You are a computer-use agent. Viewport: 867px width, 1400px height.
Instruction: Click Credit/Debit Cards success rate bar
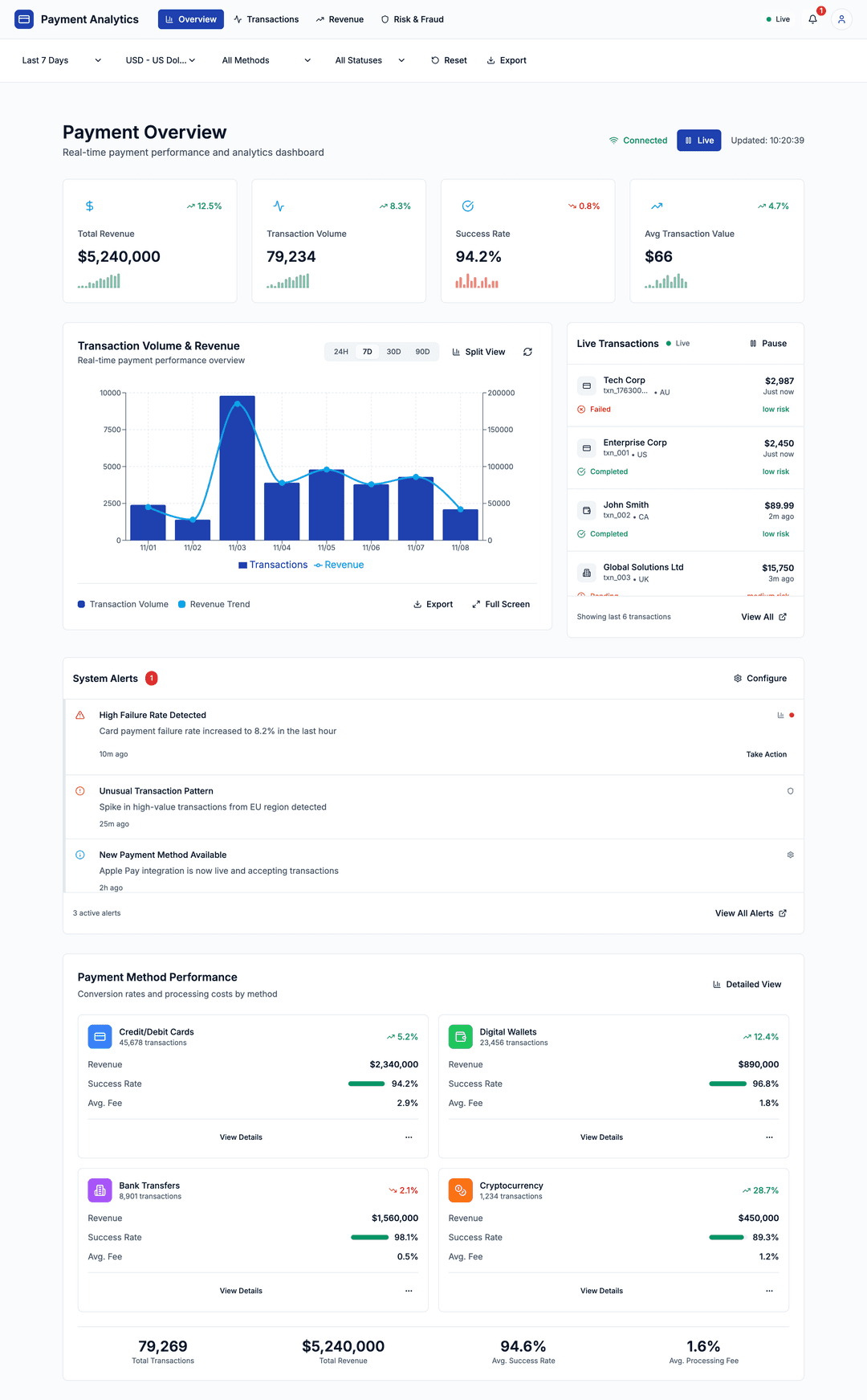pyautogui.click(x=366, y=1084)
